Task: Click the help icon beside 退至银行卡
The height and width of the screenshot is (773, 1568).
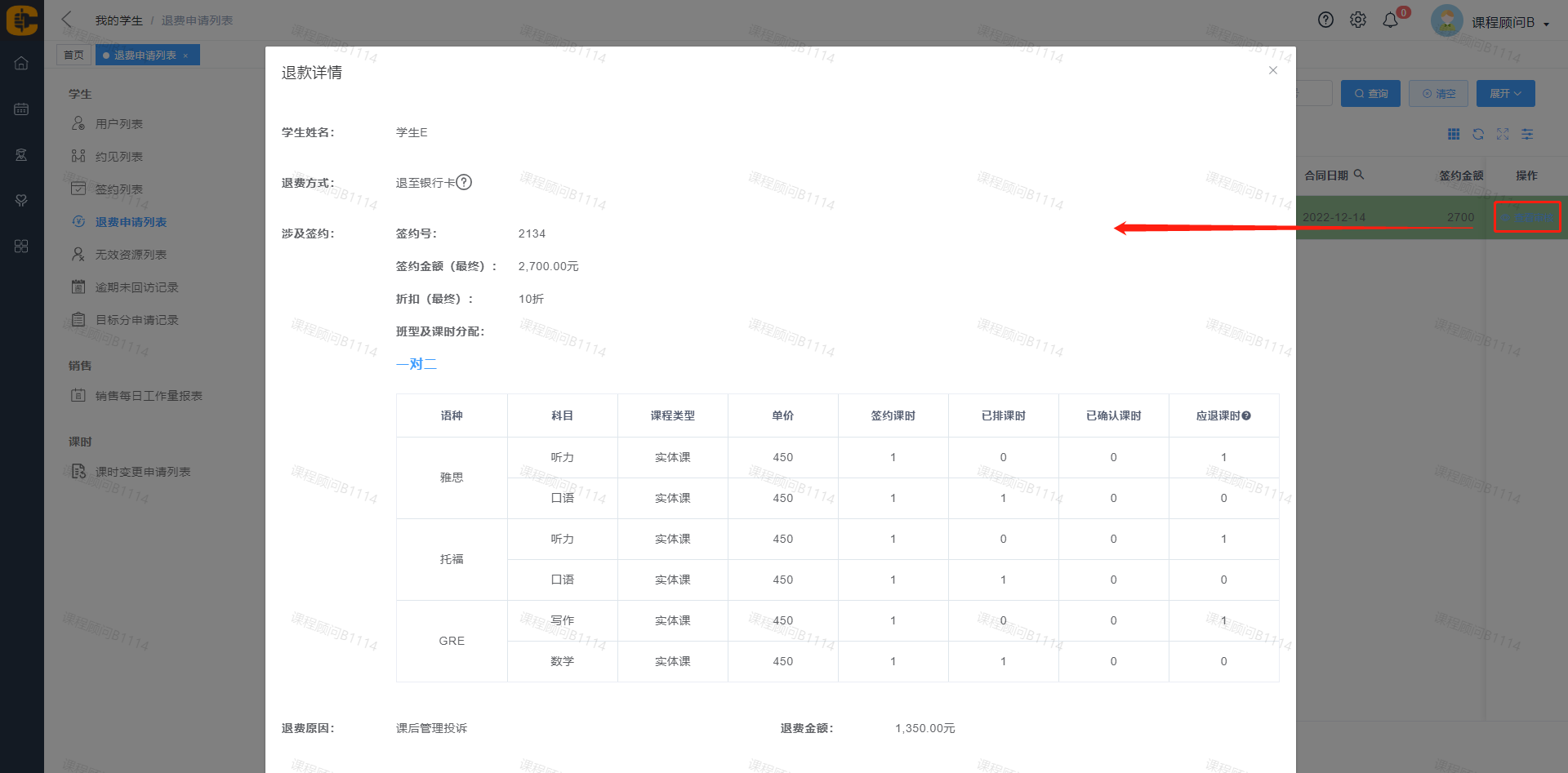Action: (464, 182)
